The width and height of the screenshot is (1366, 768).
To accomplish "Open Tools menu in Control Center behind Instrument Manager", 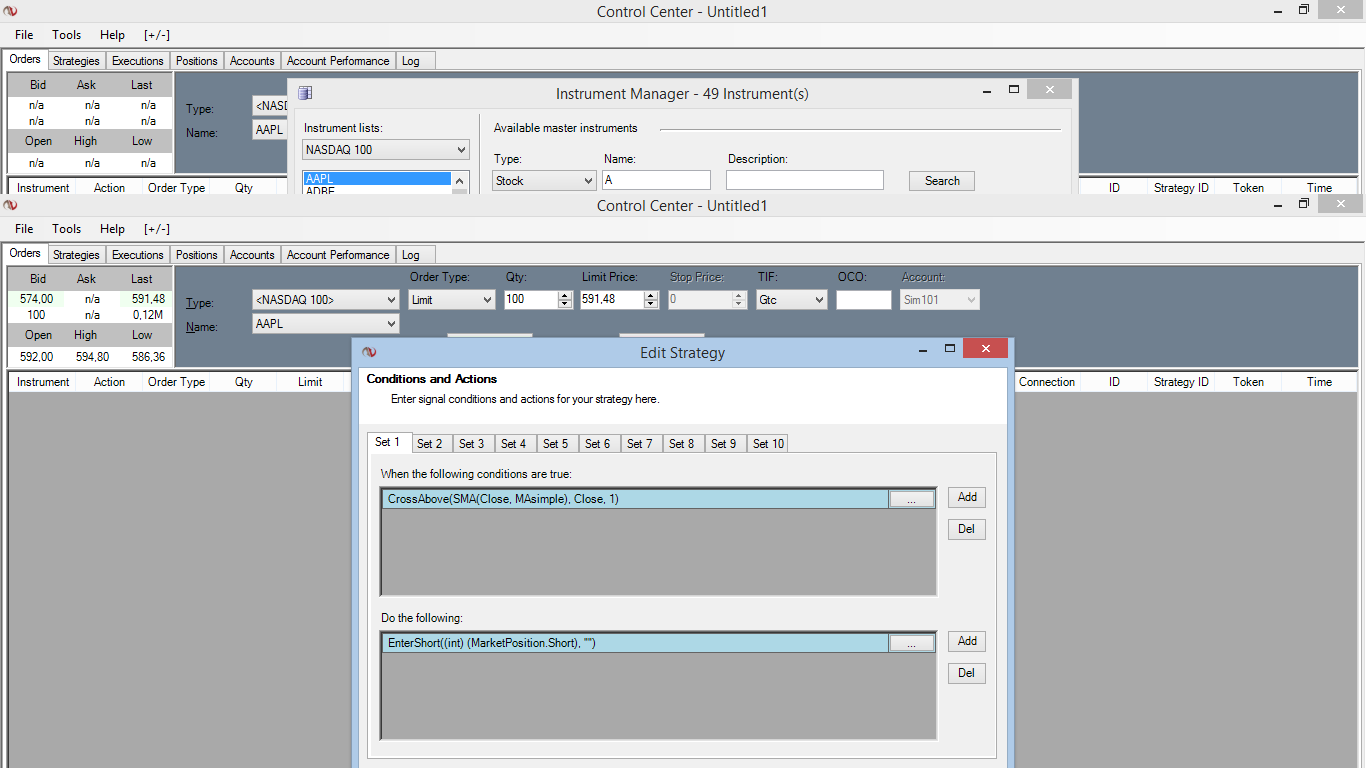I will [67, 35].
